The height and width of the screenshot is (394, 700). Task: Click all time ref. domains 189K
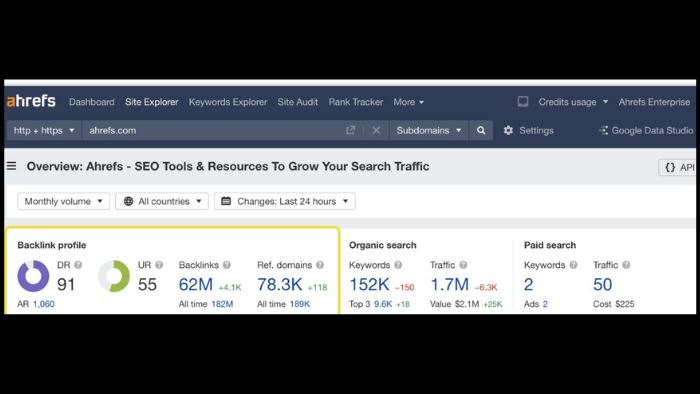300,304
